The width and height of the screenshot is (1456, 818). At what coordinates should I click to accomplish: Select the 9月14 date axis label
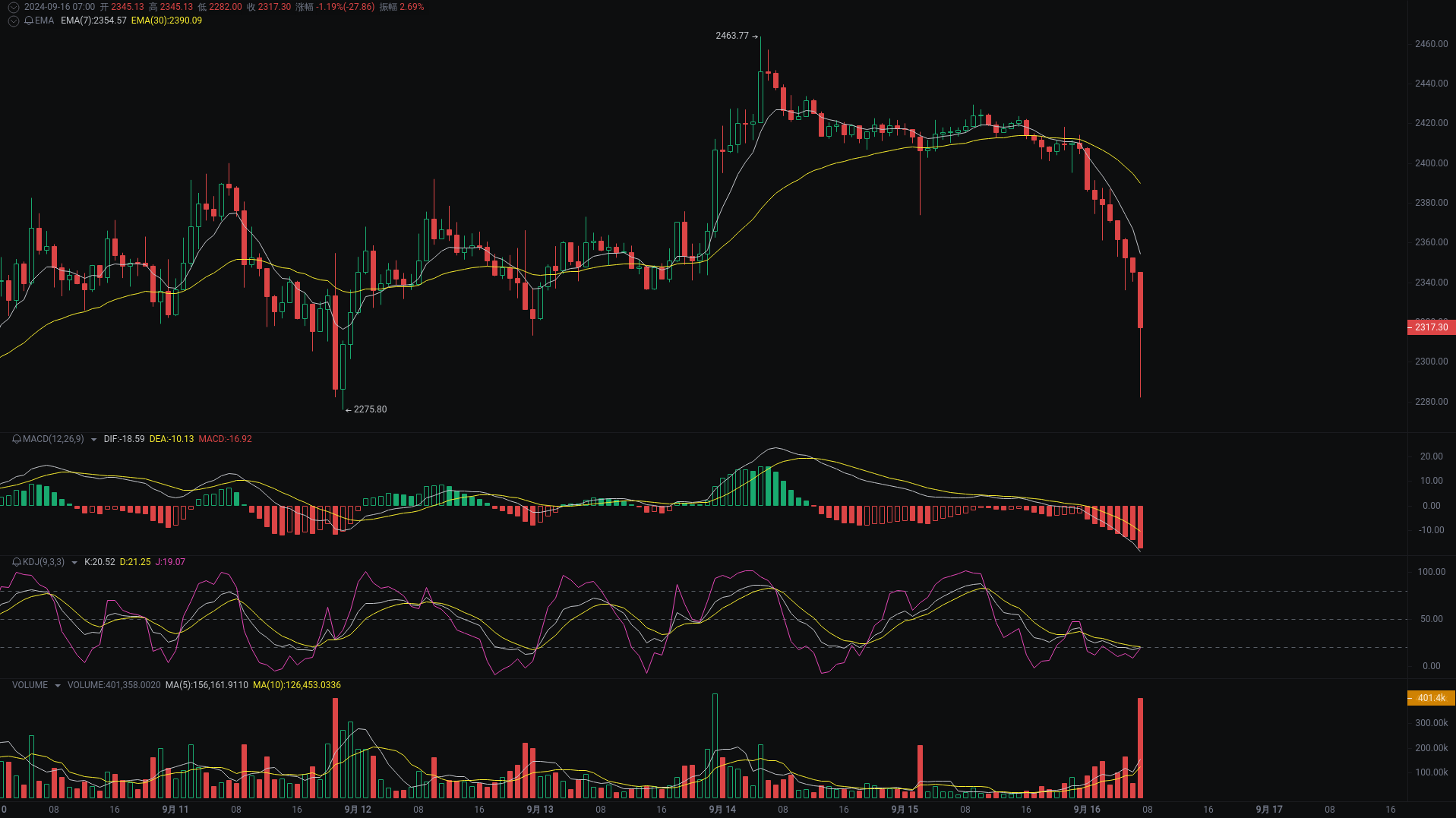tap(722, 810)
